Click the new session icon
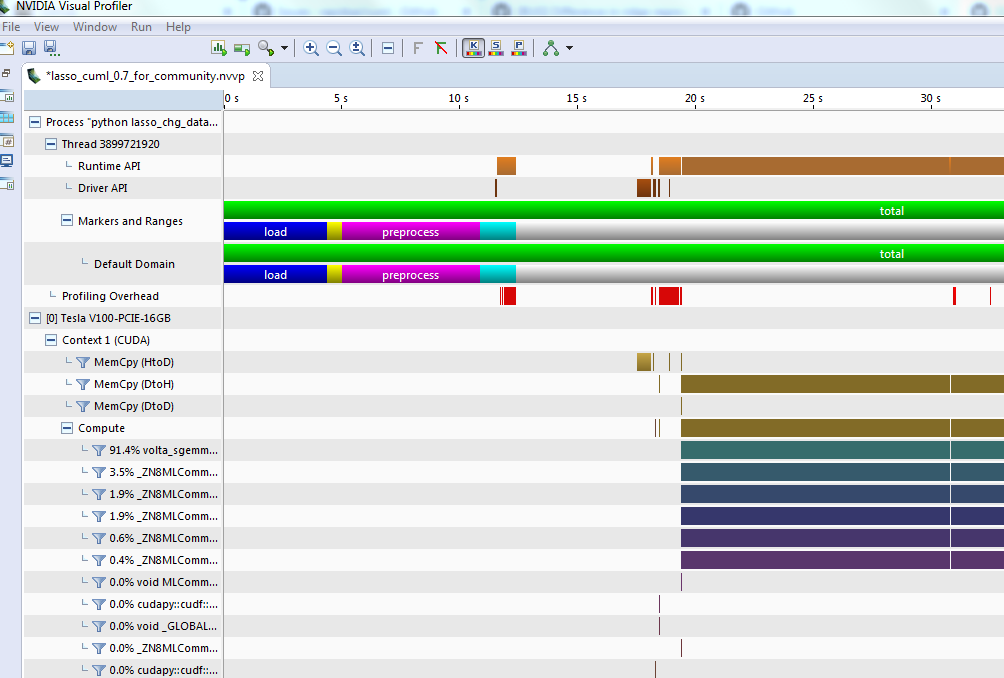Image resolution: width=1004 pixels, height=678 pixels. click(6, 48)
